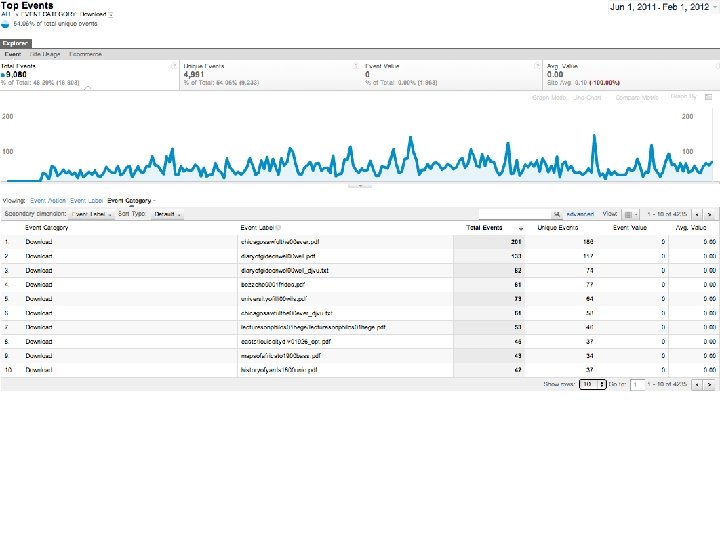Switch to the Ecommerce tab
This screenshot has width=720, height=540.
point(85,54)
